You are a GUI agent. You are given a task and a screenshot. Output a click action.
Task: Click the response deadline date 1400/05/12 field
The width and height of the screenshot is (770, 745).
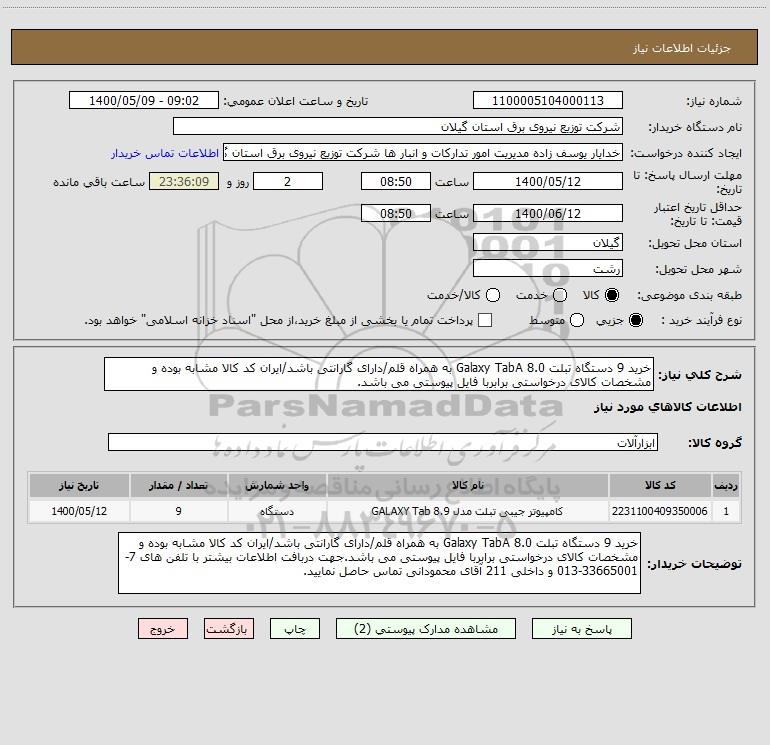pos(548,181)
